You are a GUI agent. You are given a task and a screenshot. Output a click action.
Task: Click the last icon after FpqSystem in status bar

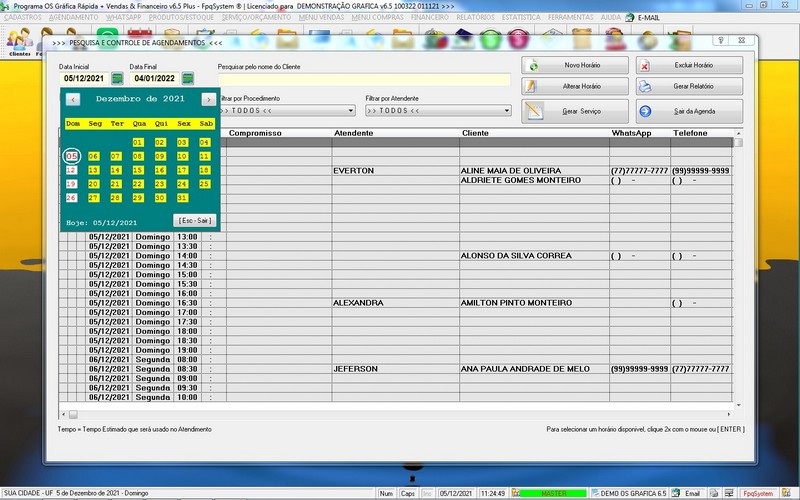point(786,493)
